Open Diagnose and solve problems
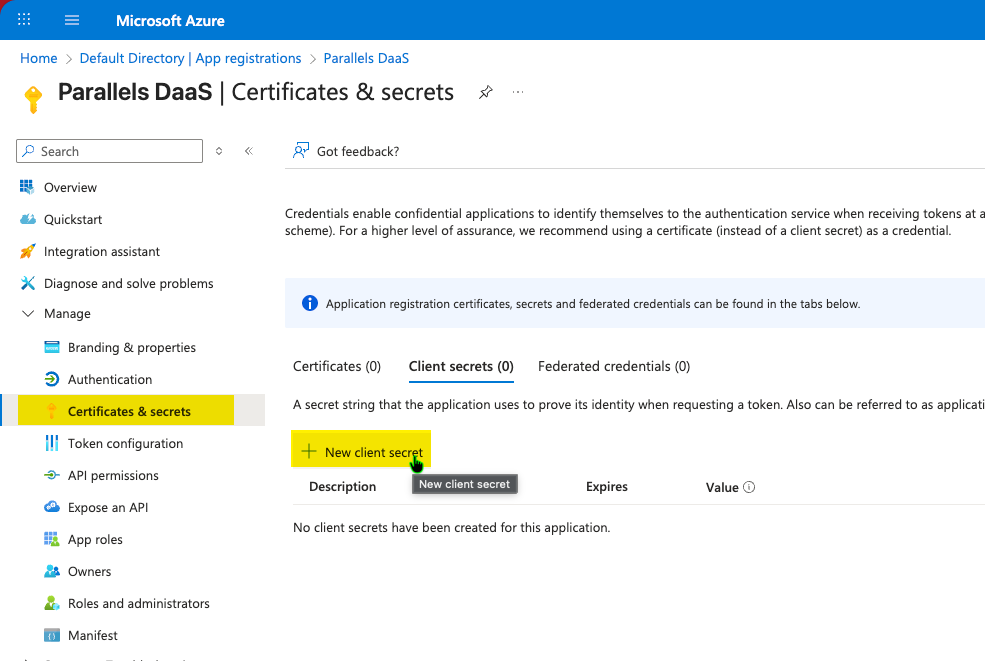Viewport: 985px width, 661px height. (x=128, y=283)
